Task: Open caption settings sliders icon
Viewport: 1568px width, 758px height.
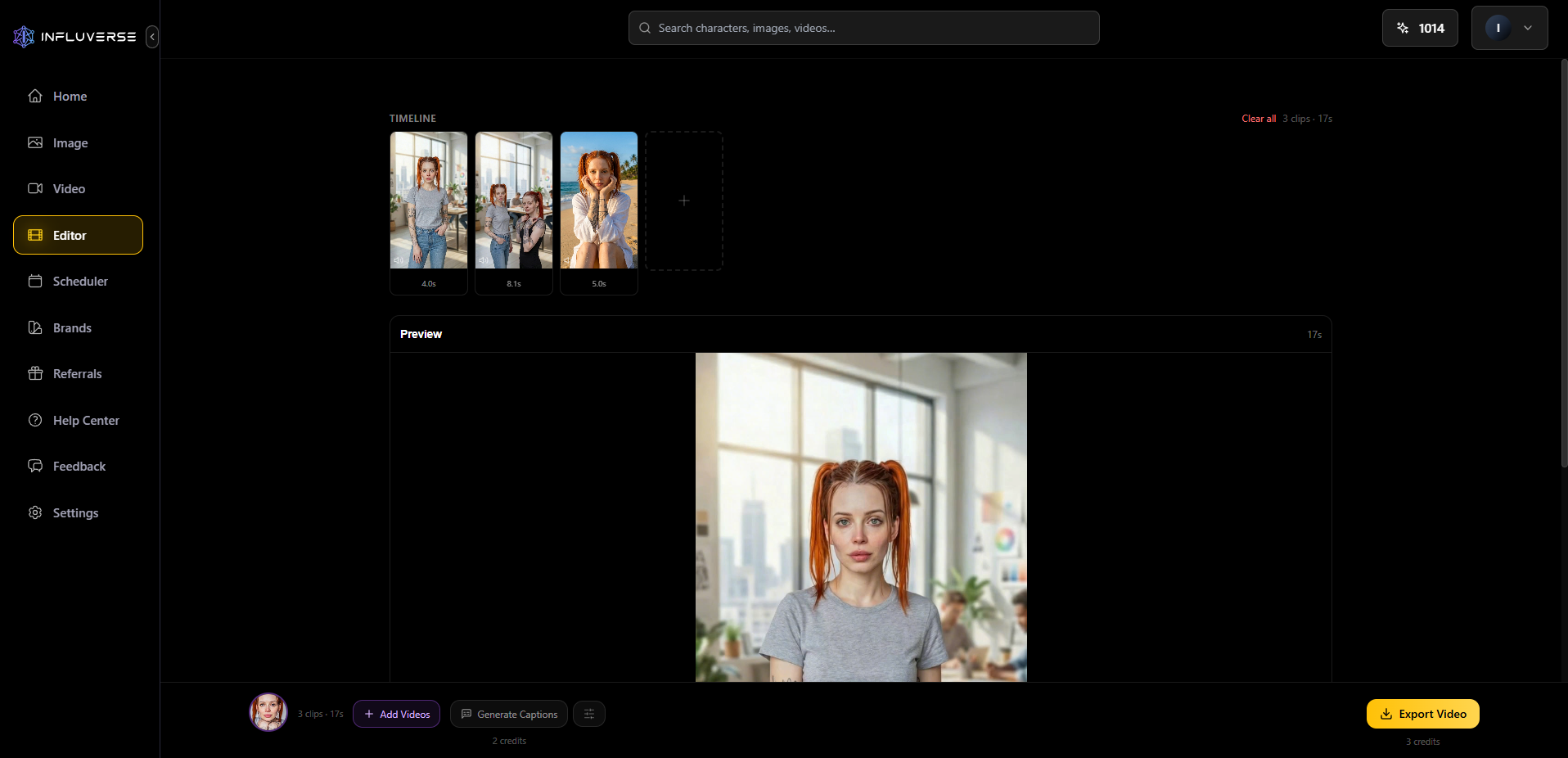Action: pyautogui.click(x=588, y=713)
